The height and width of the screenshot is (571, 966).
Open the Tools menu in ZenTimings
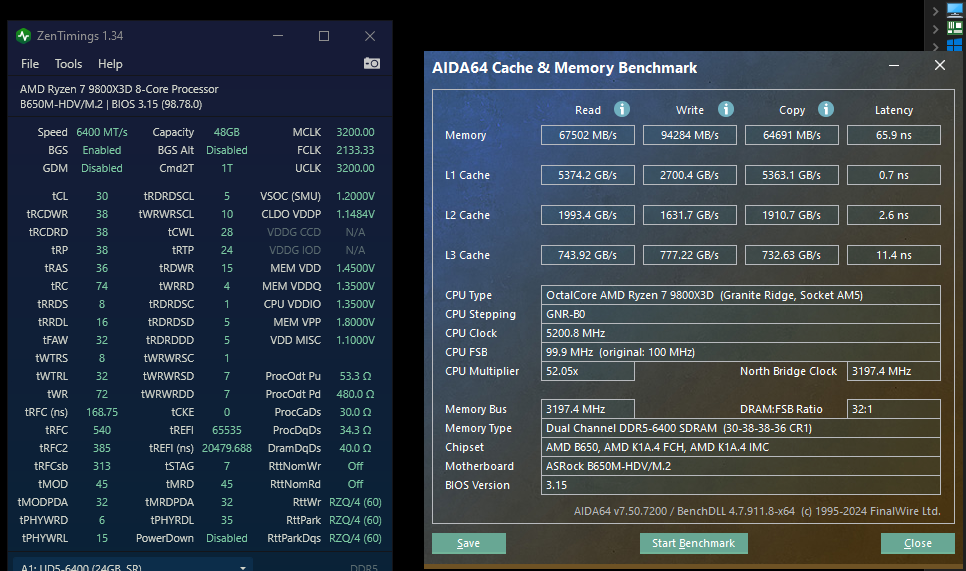click(x=68, y=63)
